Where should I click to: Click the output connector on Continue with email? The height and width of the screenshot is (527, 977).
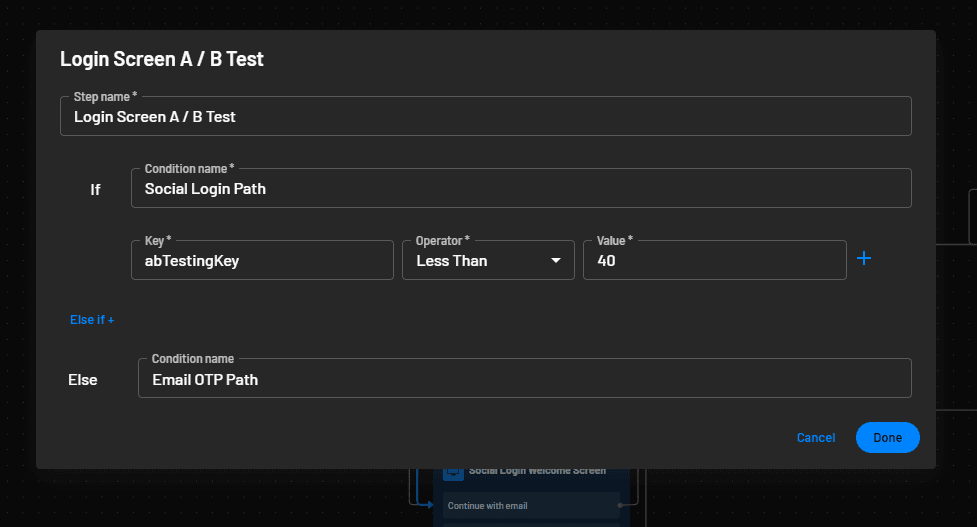pos(622,506)
